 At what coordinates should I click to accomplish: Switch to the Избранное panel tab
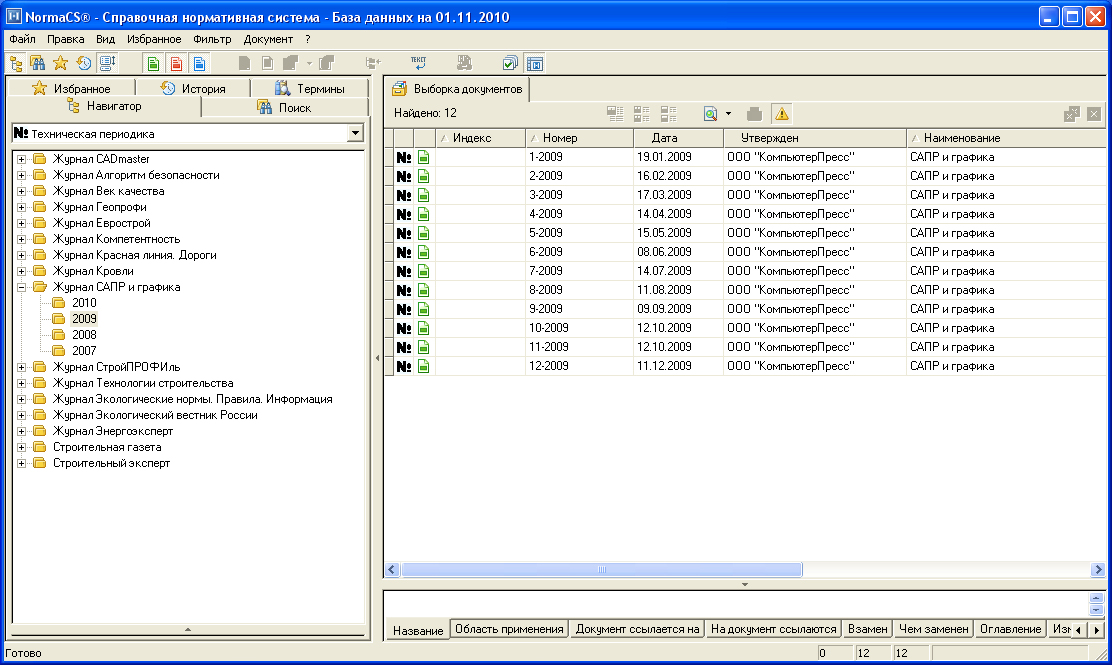[x=71, y=88]
